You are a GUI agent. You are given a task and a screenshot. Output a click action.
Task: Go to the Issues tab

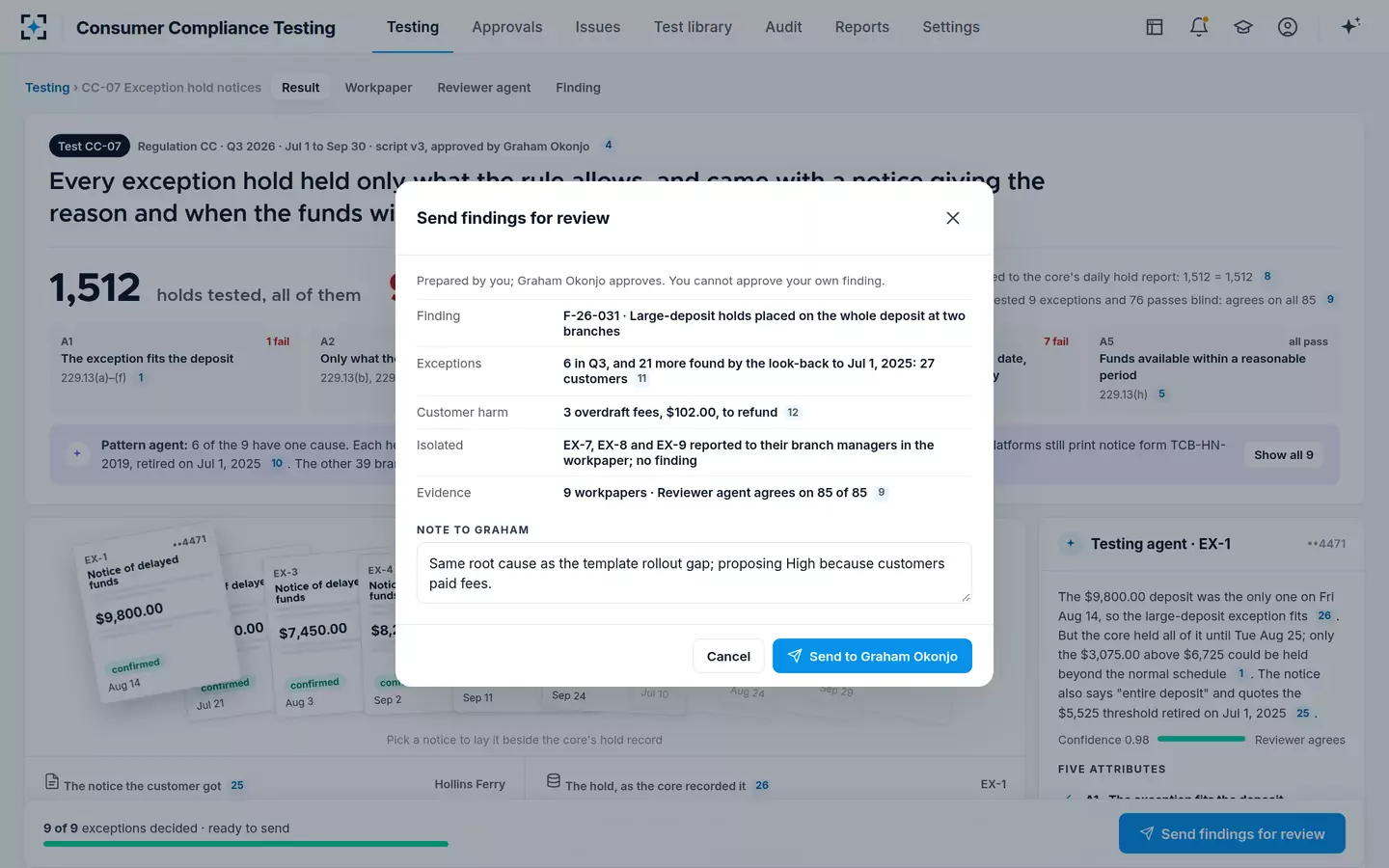click(x=598, y=27)
